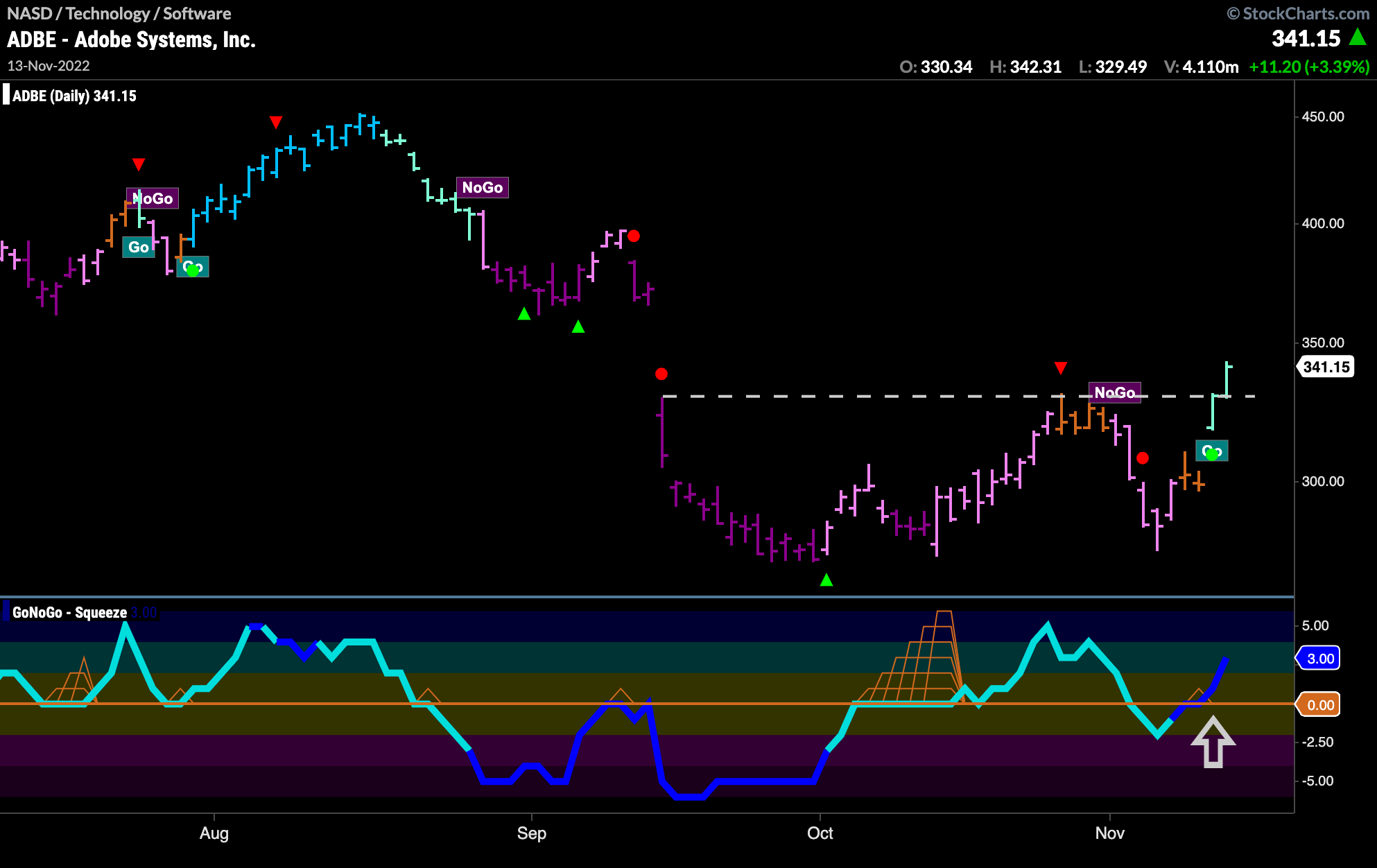Screen dimensions: 1377x868
Task: Click the StockCharts.com copyright label
Action: [x=1297, y=13]
